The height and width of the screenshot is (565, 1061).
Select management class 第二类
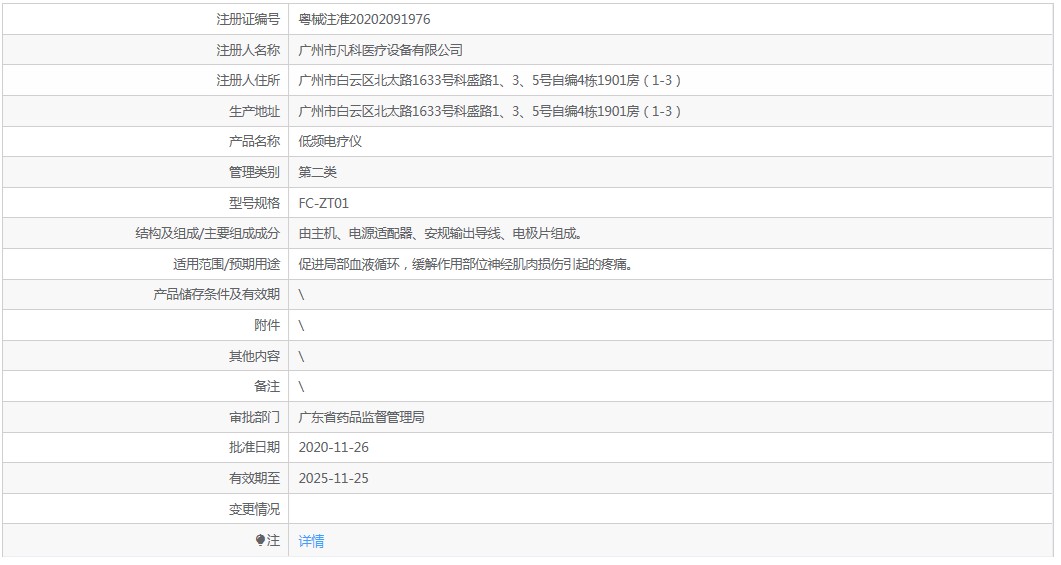point(317,173)
